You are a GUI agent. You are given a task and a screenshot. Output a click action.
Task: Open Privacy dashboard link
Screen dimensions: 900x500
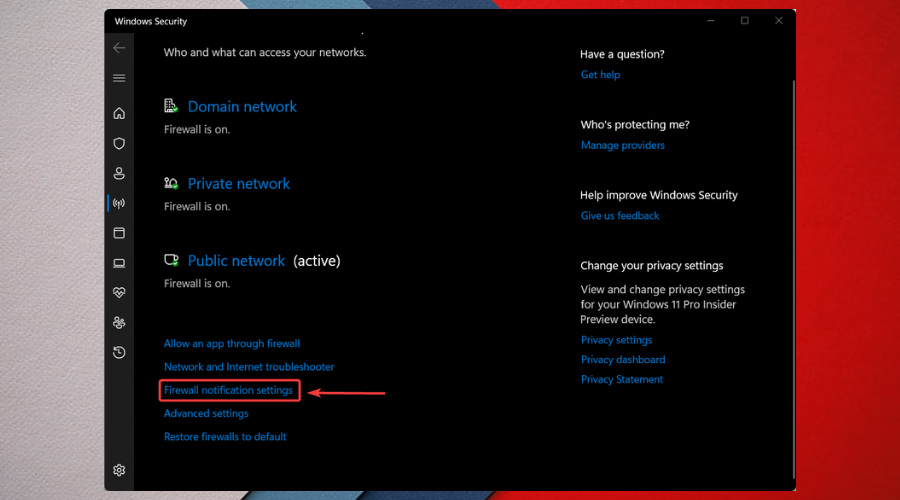click(622, 360)
